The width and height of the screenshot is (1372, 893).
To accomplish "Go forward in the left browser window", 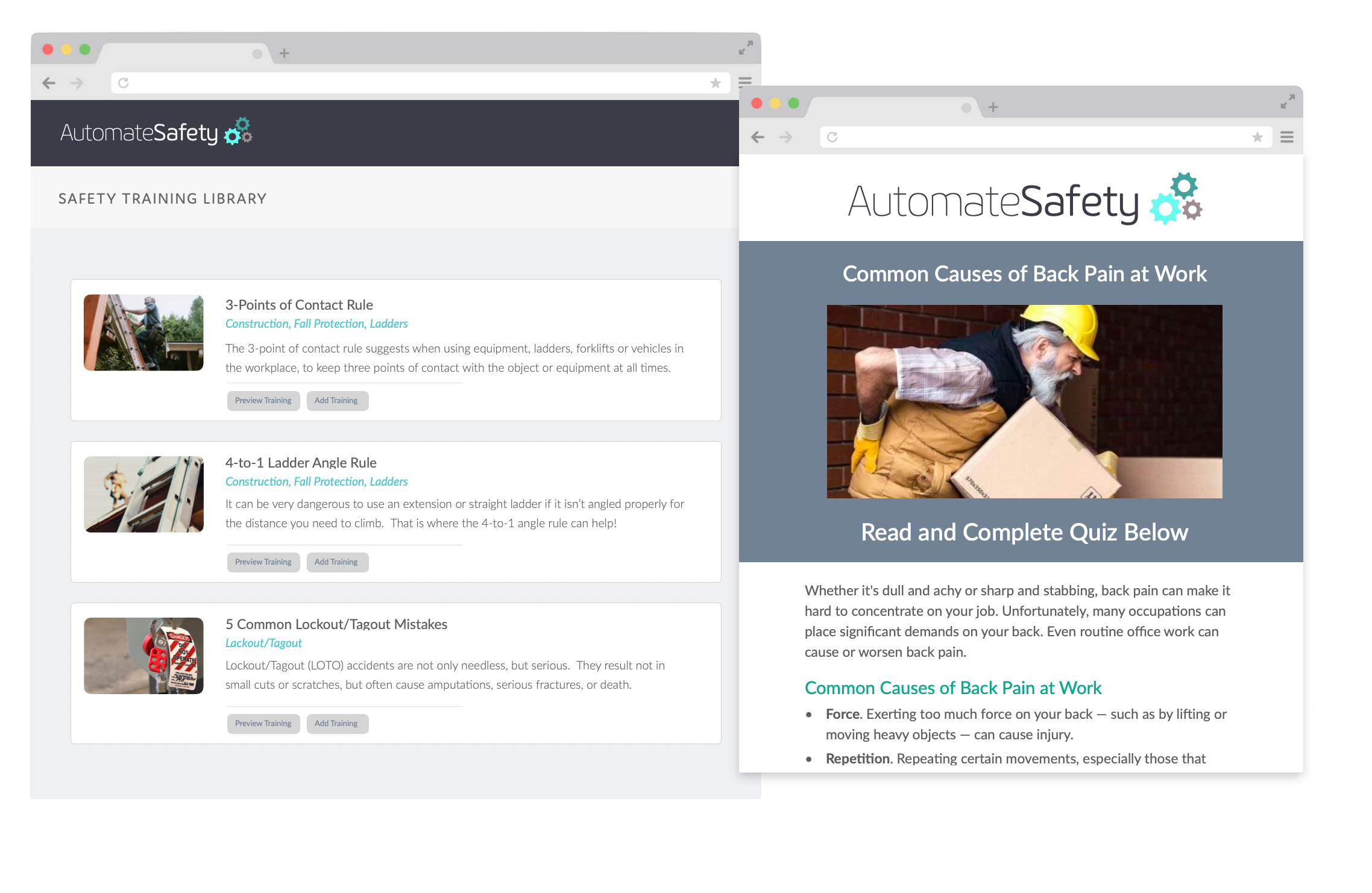I will 77,83.
